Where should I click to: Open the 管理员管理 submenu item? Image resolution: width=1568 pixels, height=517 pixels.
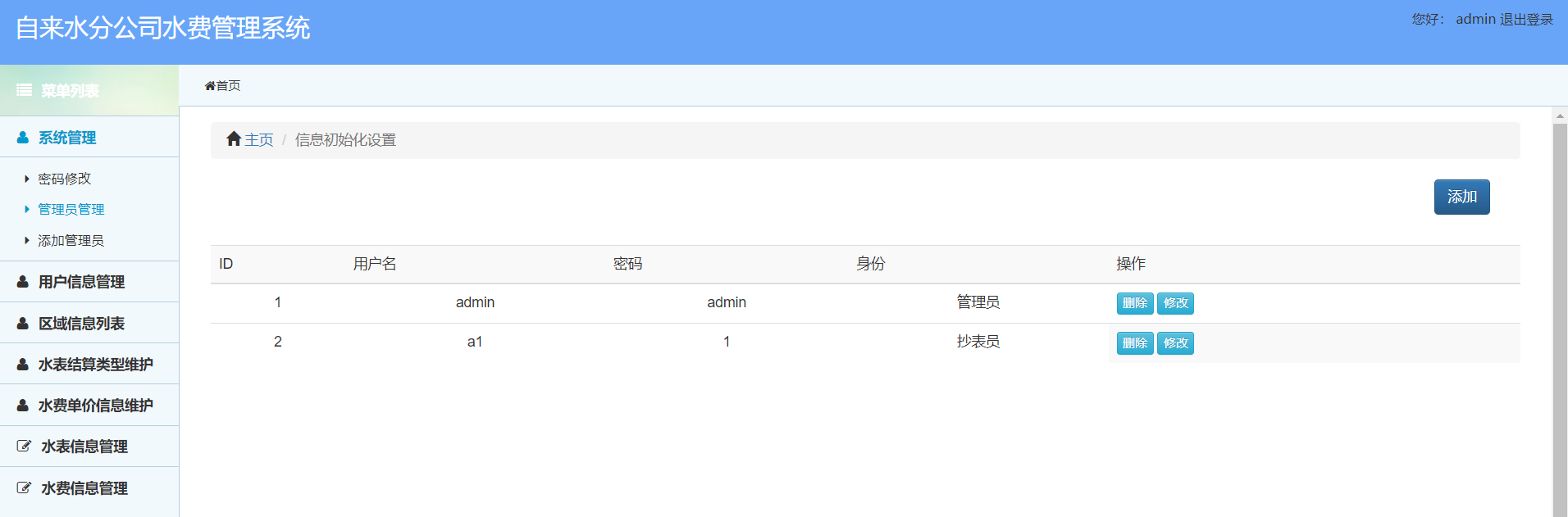(71, 210)
